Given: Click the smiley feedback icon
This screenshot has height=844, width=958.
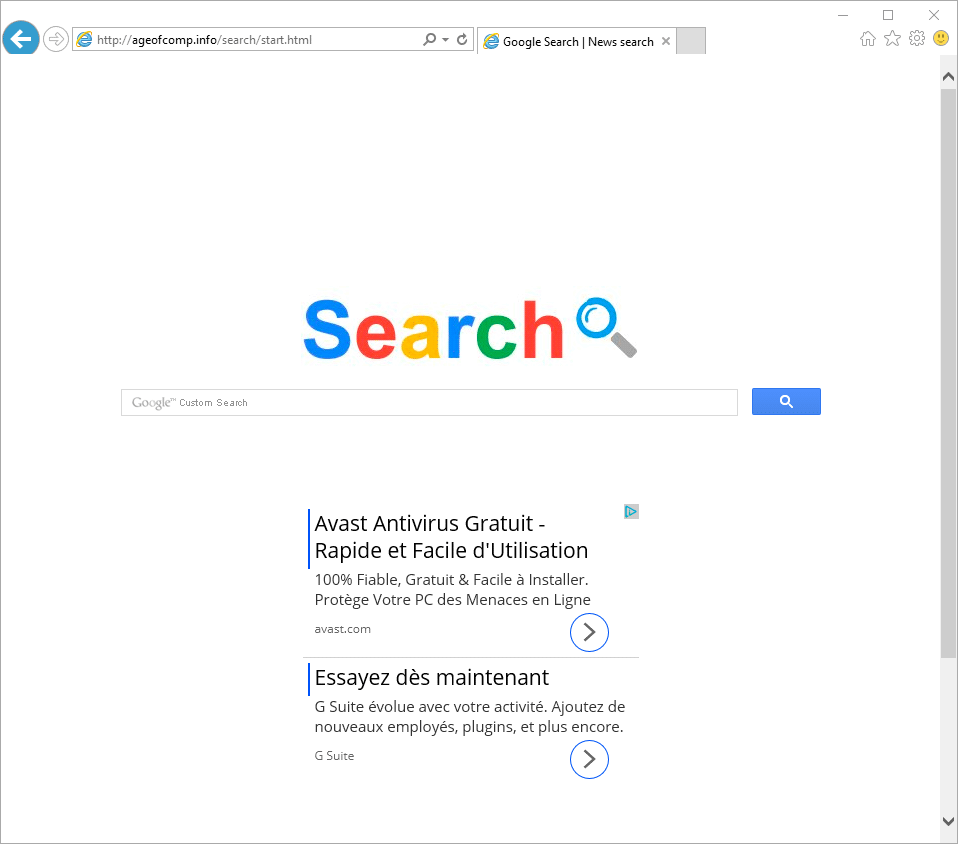Looking at the screenshot, I should [x=941, y=39].
